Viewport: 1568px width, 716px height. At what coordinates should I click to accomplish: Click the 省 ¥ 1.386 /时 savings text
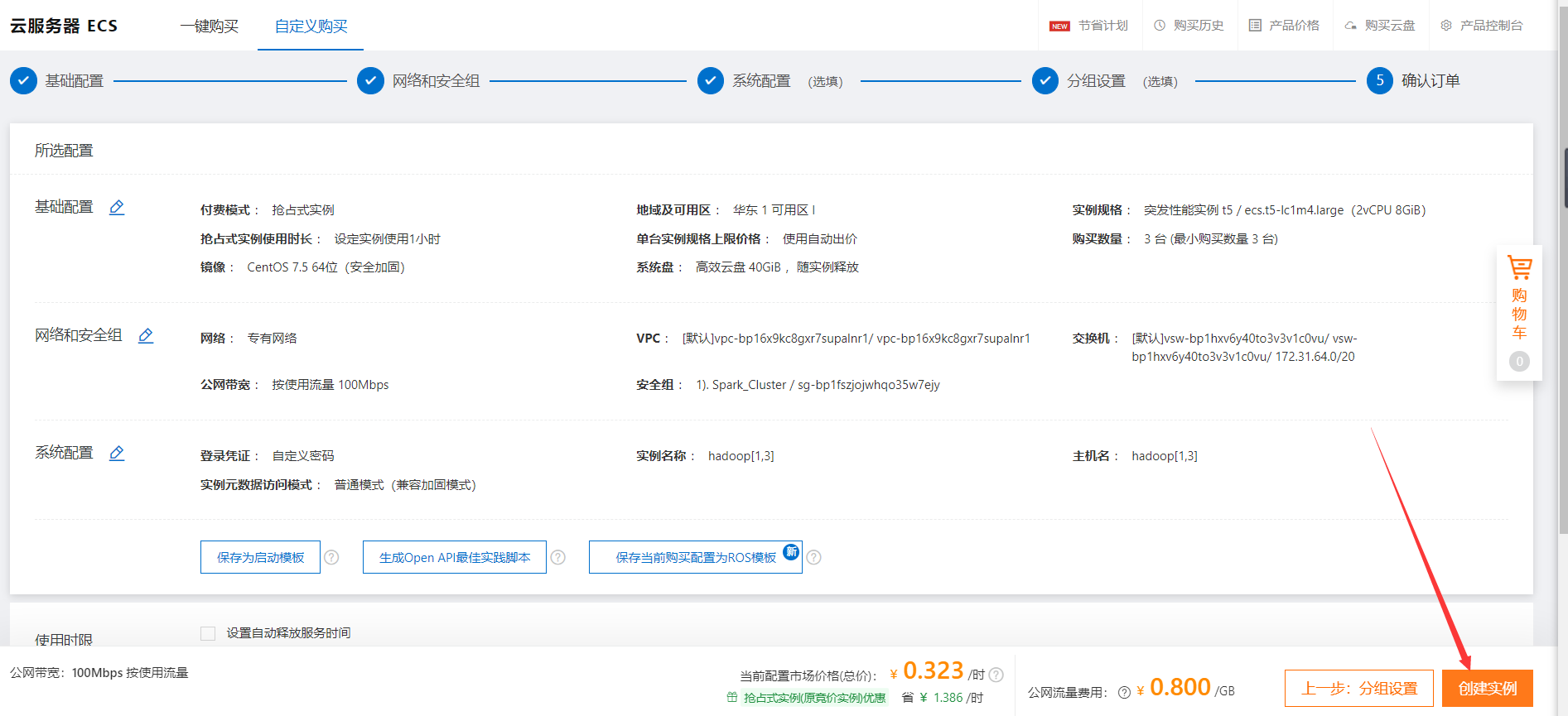click(943, 698)
